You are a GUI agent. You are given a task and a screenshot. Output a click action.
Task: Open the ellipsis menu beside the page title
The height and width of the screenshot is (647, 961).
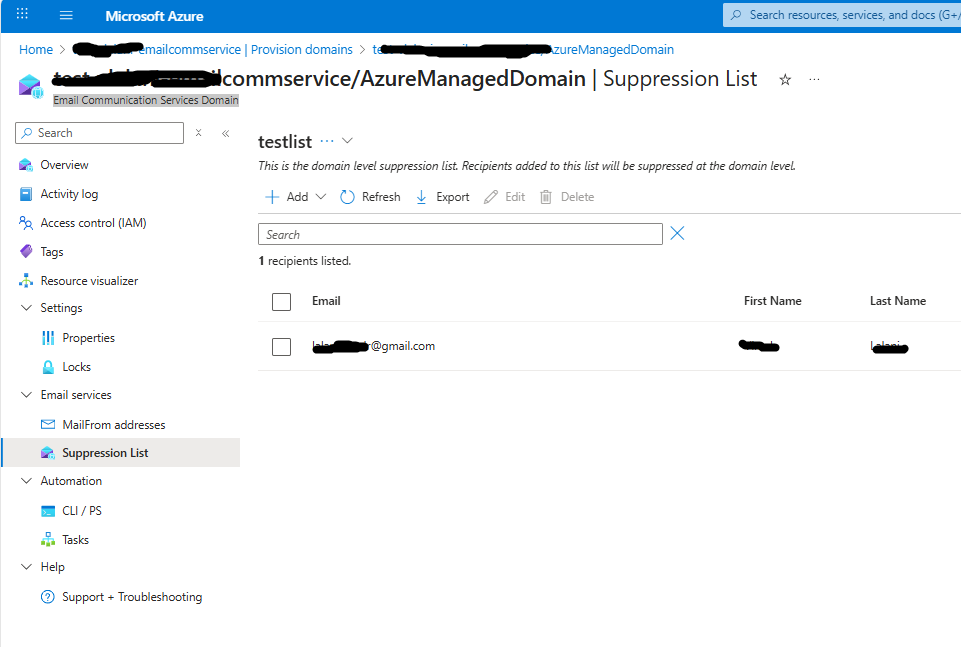tap(814, 80)
